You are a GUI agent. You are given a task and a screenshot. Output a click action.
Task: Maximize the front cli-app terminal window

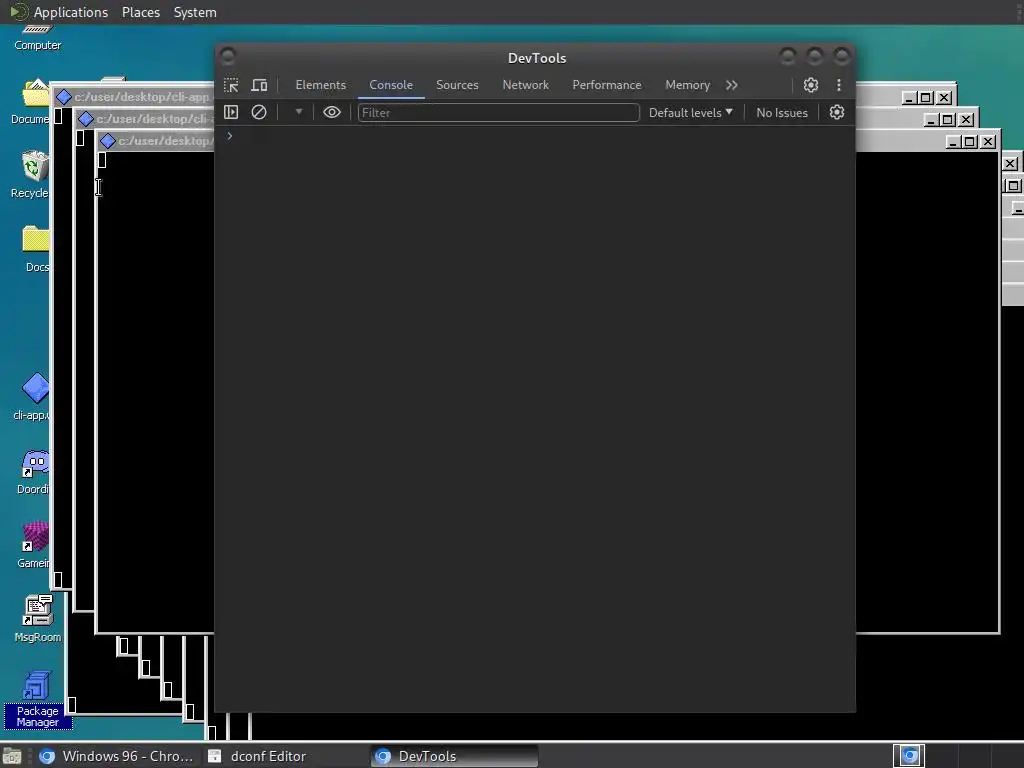(970, 142)
